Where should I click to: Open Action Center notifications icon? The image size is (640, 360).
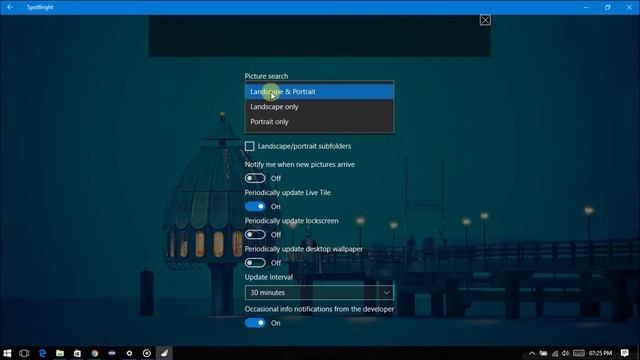coord(624,353)
